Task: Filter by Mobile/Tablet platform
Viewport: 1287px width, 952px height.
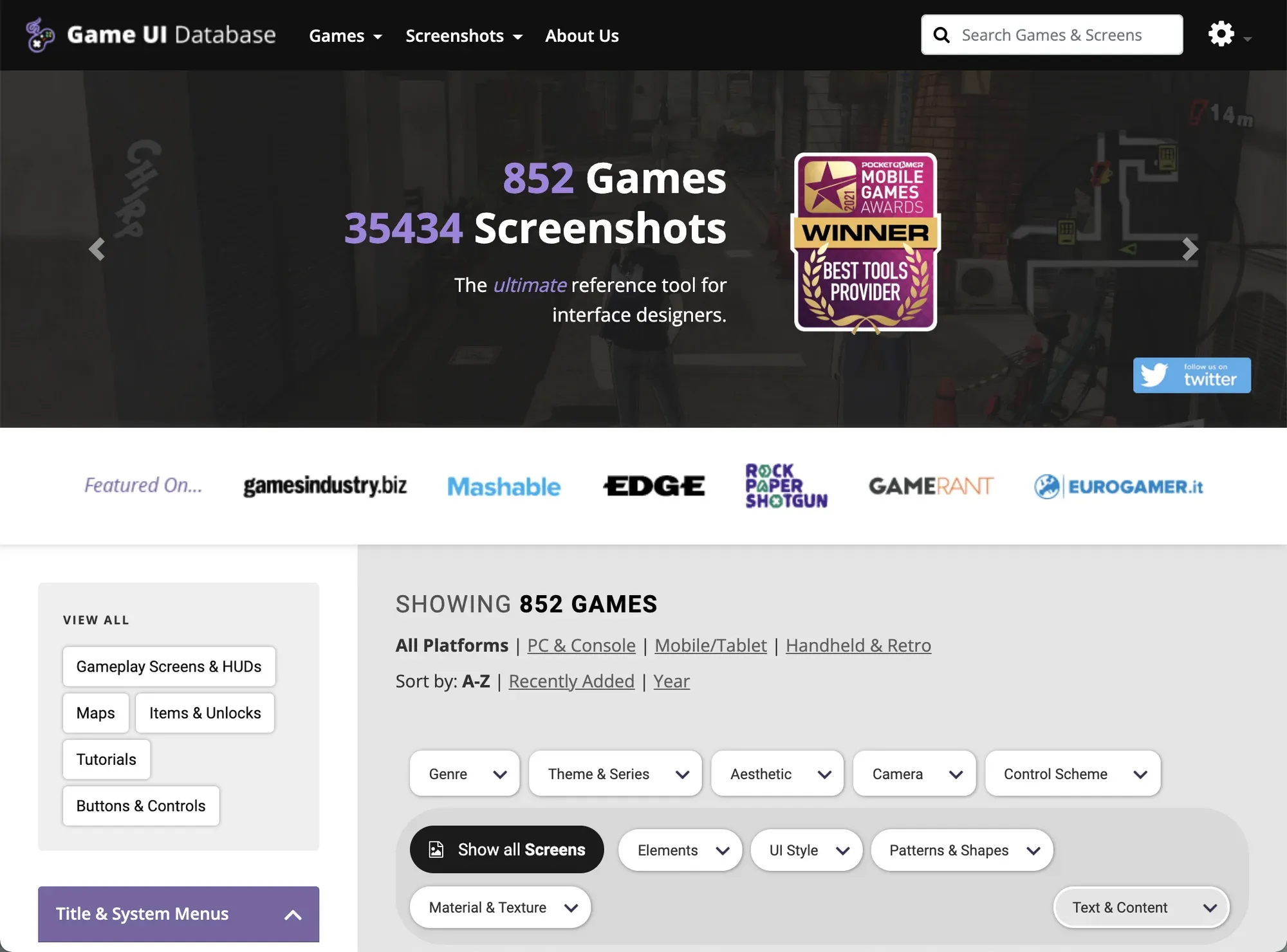Action: pyautogui.click(x=710, y=645)
